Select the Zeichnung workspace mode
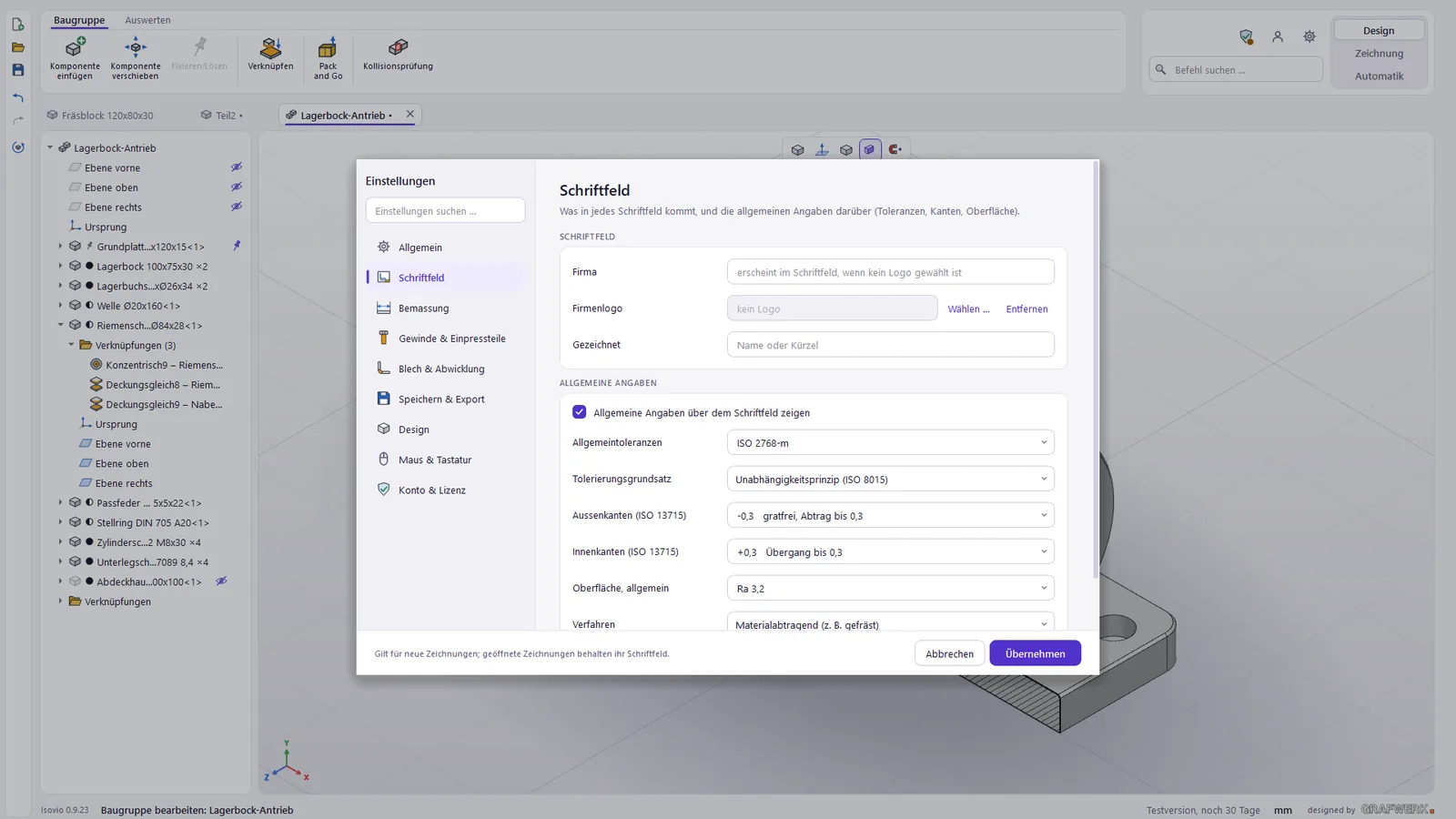1456x819 pixels. point(1379,54)
